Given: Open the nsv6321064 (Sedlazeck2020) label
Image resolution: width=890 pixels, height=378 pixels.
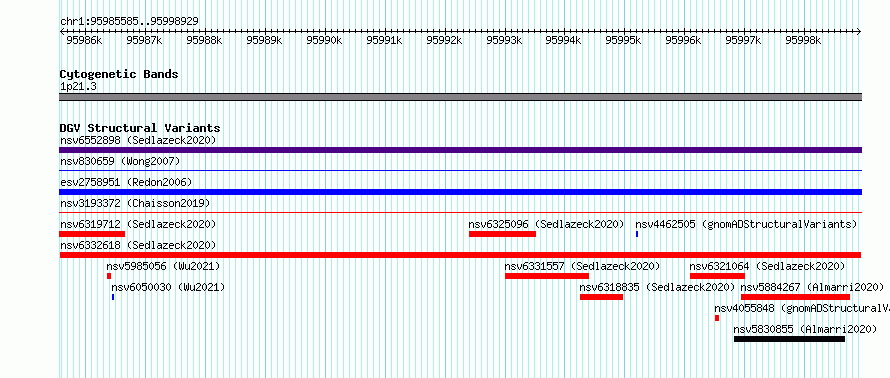Looking at the screenshot, I should [x=767, y=266].
